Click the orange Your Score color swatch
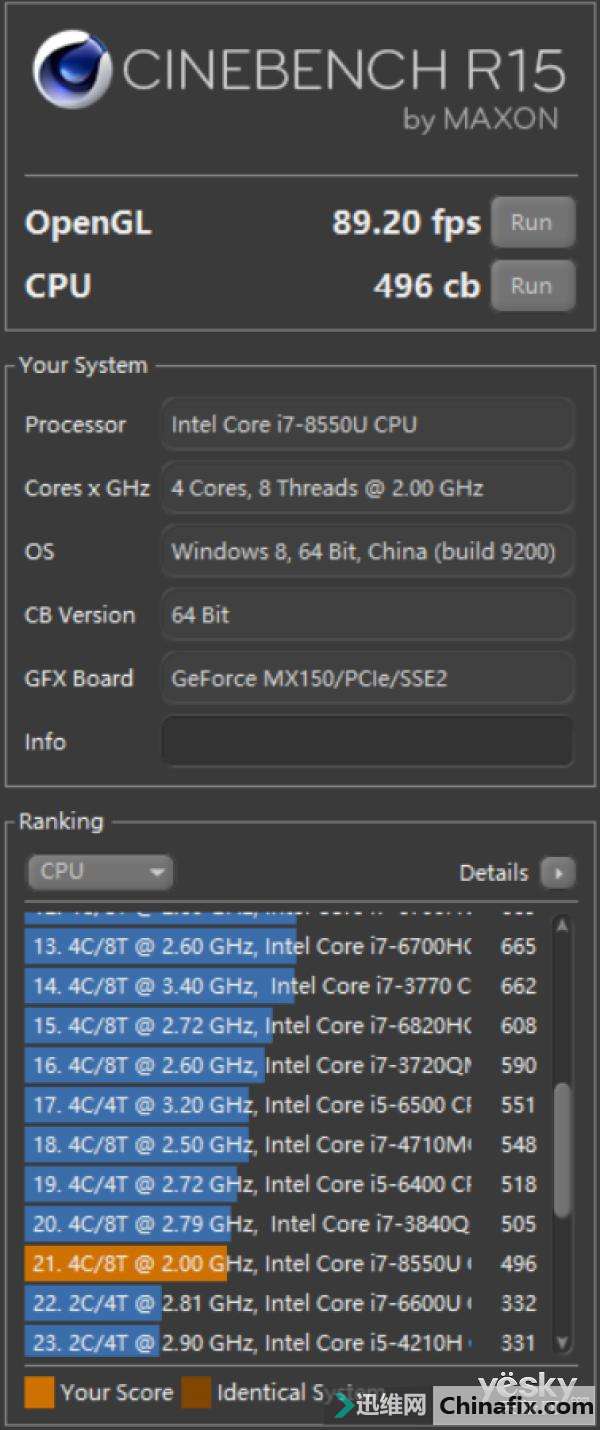The image size is (600, 1430). click(x=39, y=1392)
